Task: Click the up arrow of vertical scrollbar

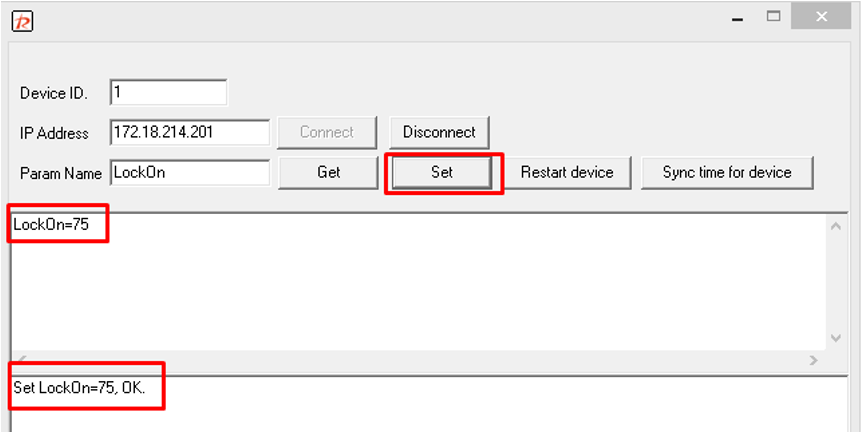Action: point(836,225)
